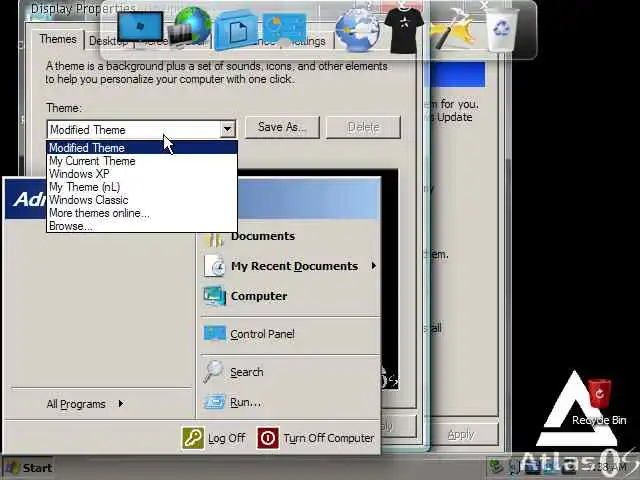Screen dimensions: 640x480
Task: Click the taskbar clock
Action: pos(610,467)
